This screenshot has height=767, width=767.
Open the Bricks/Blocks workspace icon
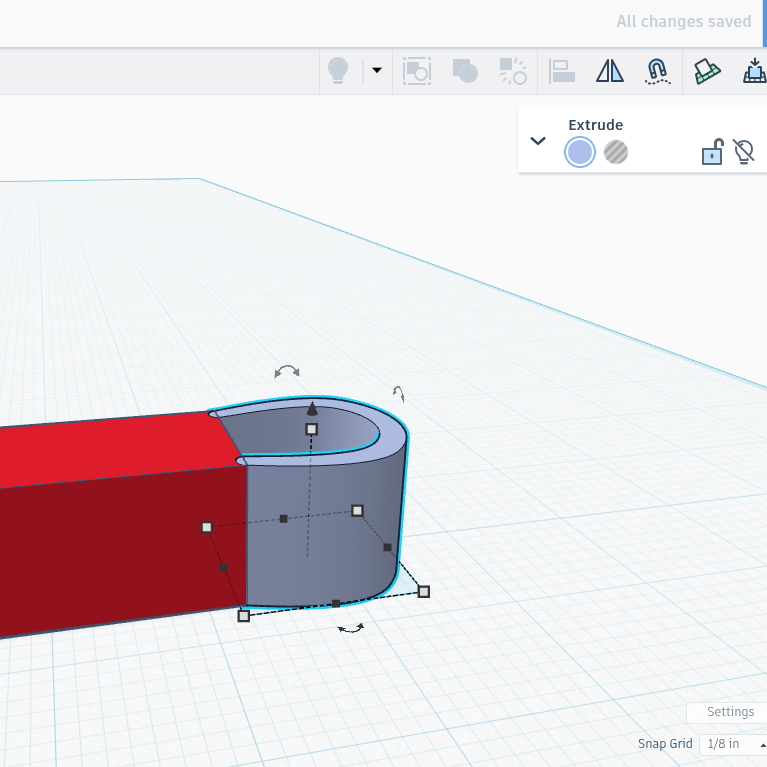coord(707,71)
